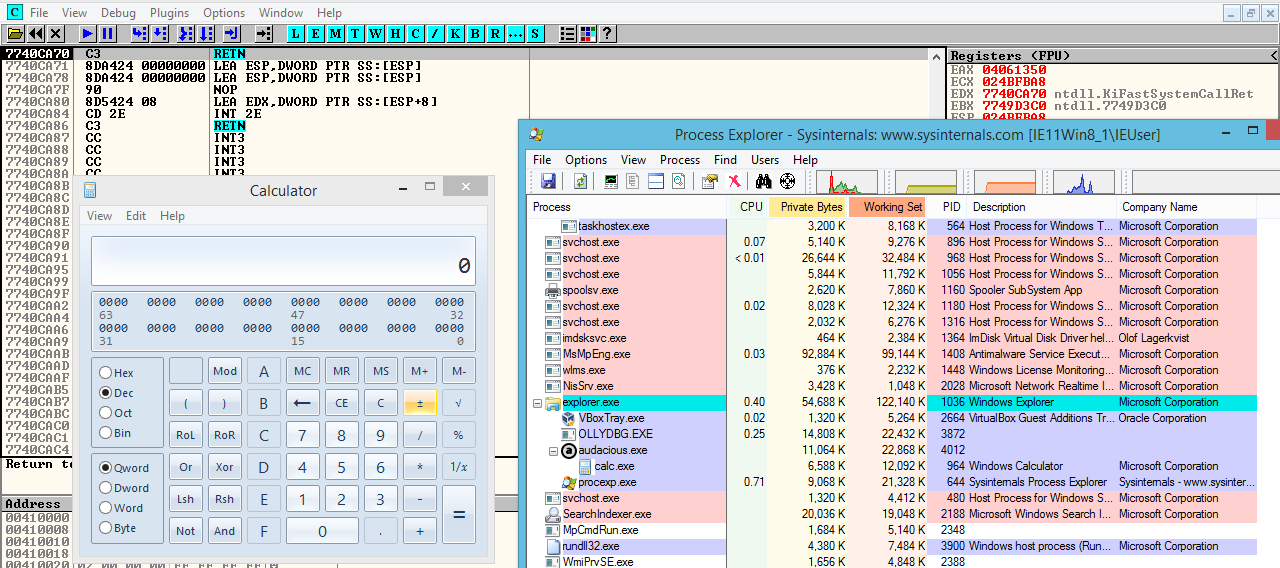Viewport: 1280px width, 568px height.
Task: Show Call stack with K button
Action: [456, 34]
